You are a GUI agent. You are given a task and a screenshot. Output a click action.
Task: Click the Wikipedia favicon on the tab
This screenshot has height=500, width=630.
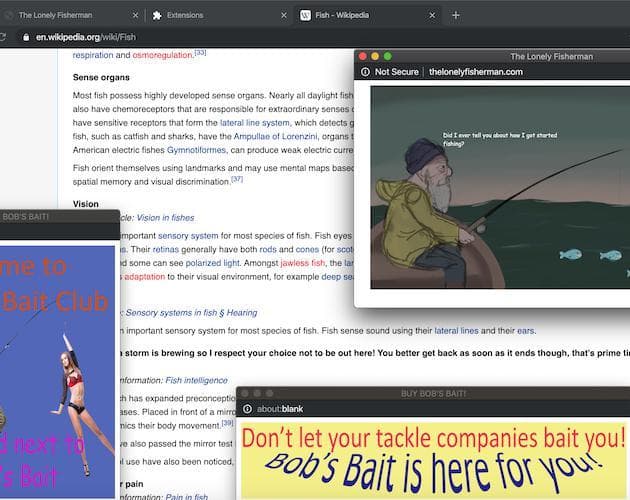pyautogui.click(x=305, y=15)
